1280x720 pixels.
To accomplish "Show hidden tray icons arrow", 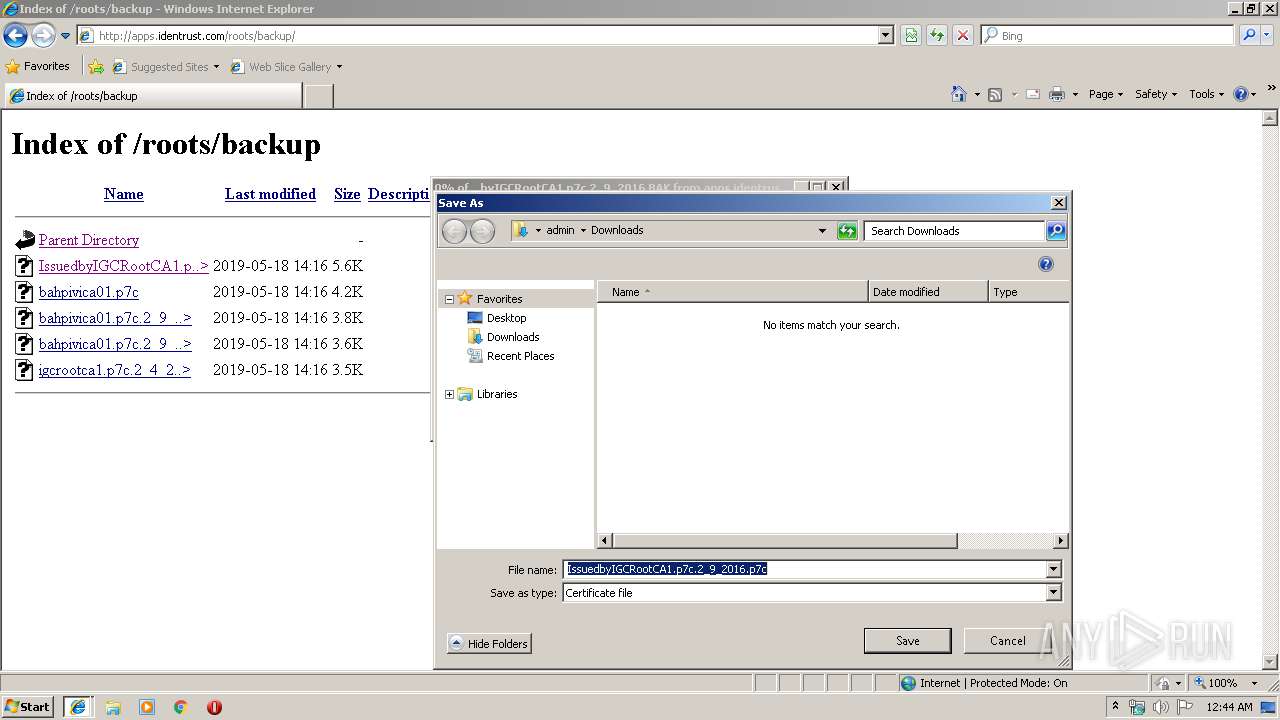I will [x=1115, y=706].
